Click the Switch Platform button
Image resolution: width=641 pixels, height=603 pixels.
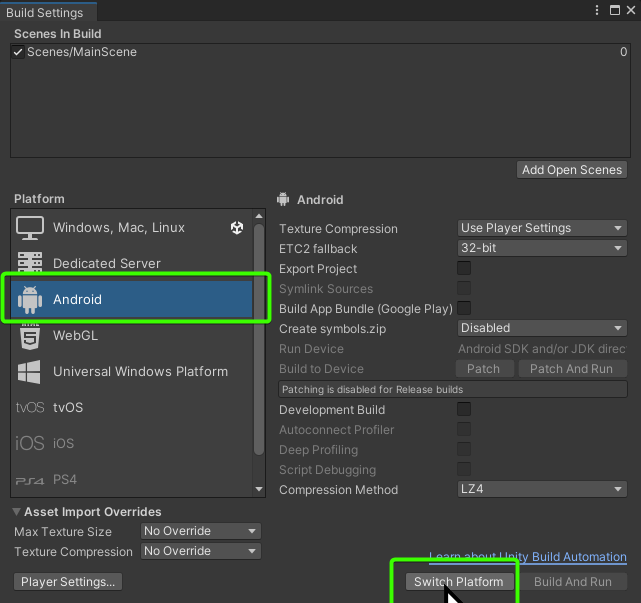459,582
